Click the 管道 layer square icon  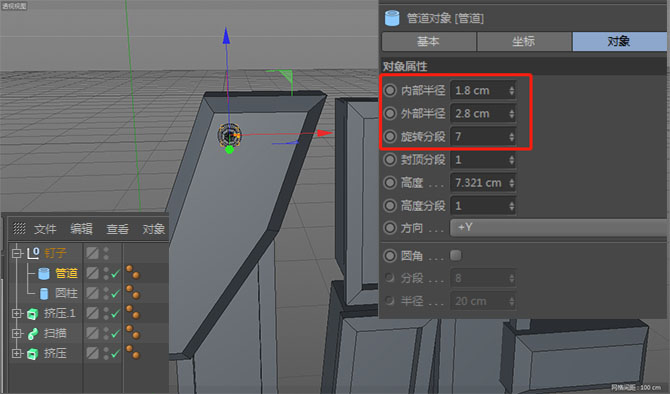[x=92, y=273]
